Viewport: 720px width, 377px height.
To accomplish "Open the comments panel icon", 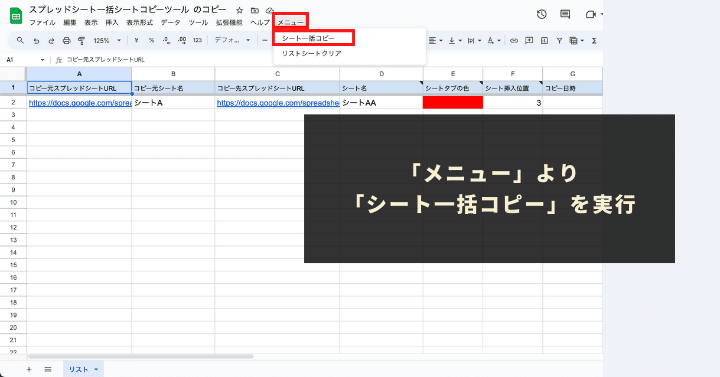I will click(565, 14).
